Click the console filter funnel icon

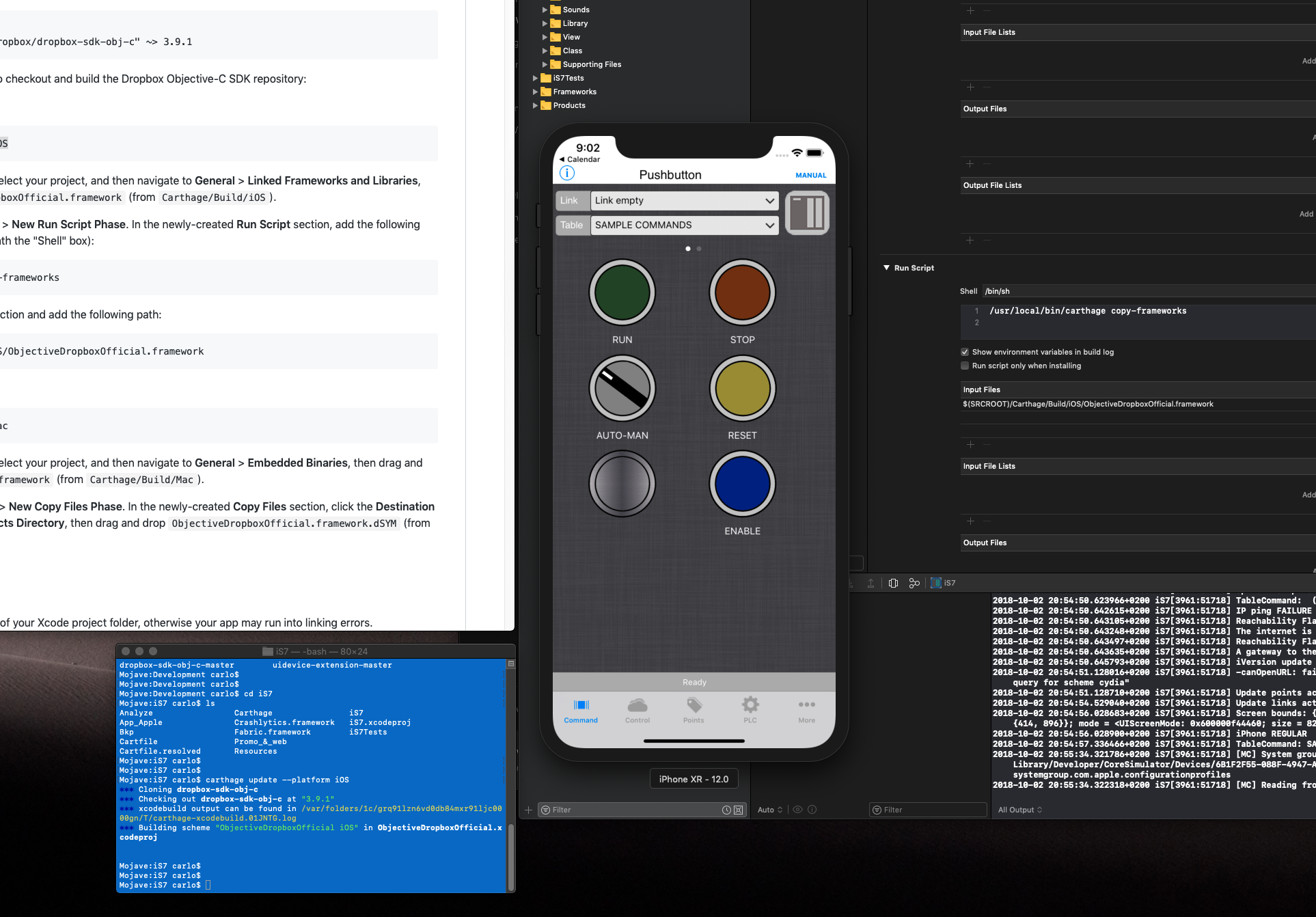[877, 810]
